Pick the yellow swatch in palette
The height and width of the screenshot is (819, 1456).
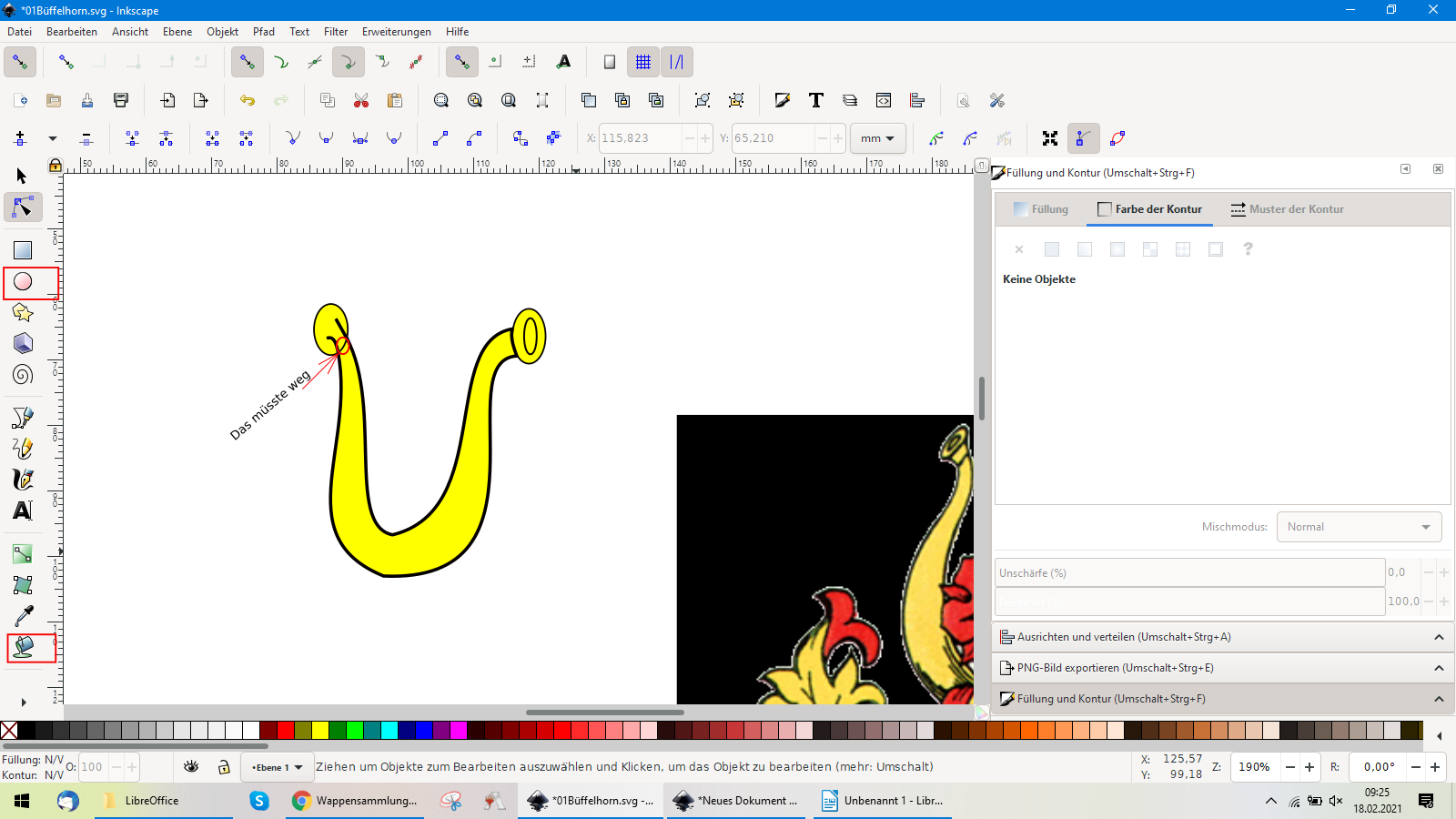(320, 730)
